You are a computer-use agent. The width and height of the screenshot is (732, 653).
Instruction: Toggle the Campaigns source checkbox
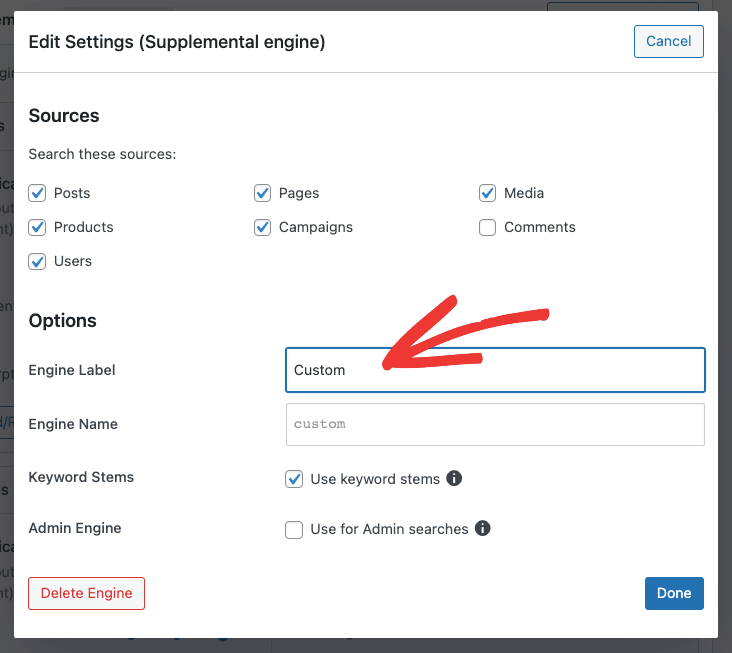pyautogui.click(x=263, y=227)
